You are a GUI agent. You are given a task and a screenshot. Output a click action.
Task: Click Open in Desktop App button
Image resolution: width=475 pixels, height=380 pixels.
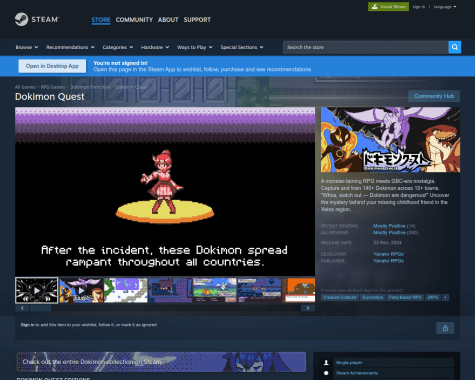click(x=52, y=66)
